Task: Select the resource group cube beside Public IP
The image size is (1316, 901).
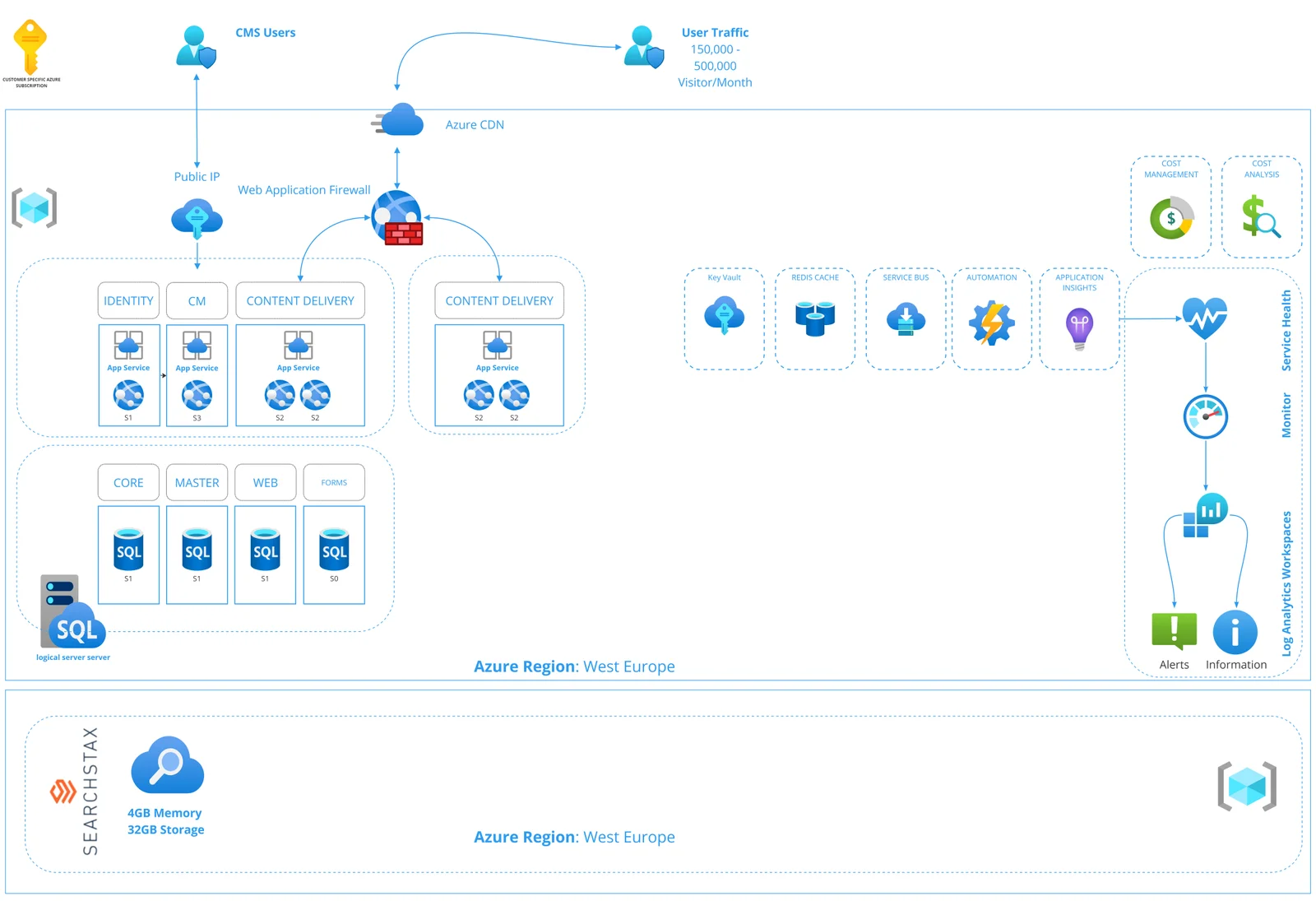Action: pos(34,207)
